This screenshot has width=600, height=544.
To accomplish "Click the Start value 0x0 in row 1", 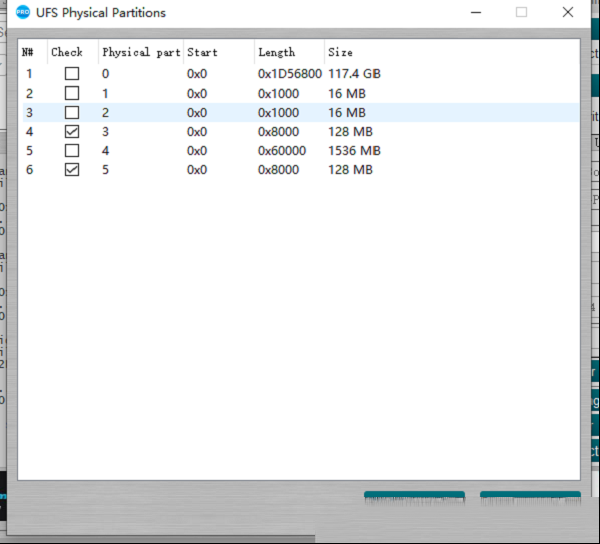I will coord(197,73).
